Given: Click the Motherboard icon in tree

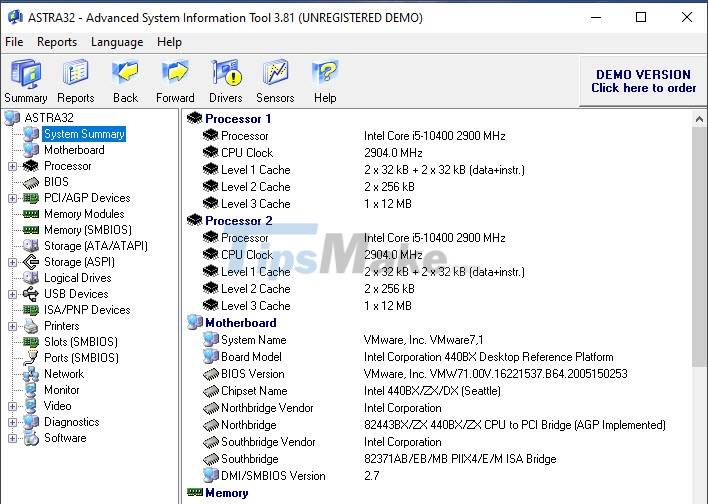Looking at the screenshot, I should [x=31, y=150].
